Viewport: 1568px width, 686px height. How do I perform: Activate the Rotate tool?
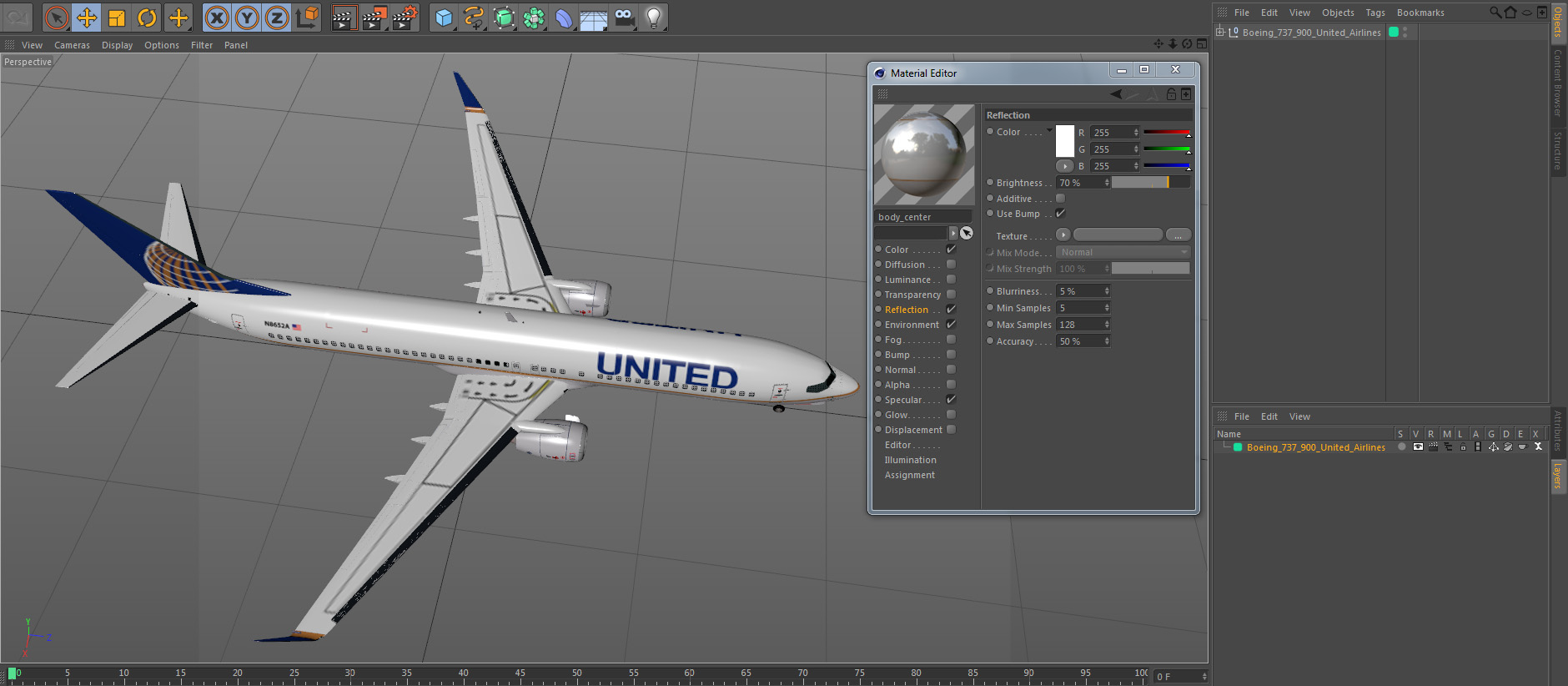[x=147, y=18]
